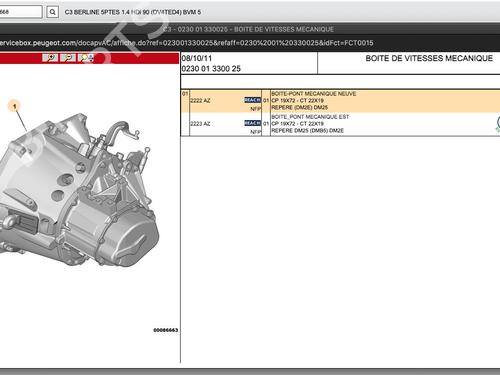Select the BOITE_PONT MECANIQUE EST description
500x375 pixels.
[x=310, y=117]
